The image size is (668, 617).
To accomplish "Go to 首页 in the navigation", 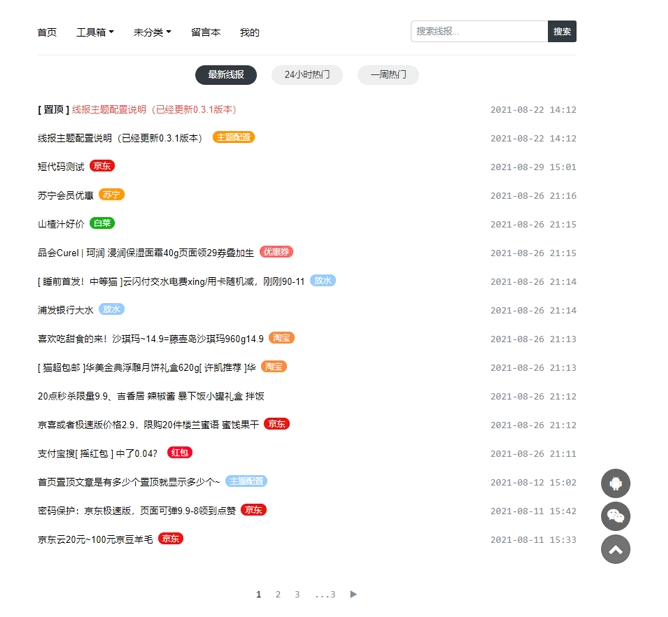I will (x=47, y=32).
